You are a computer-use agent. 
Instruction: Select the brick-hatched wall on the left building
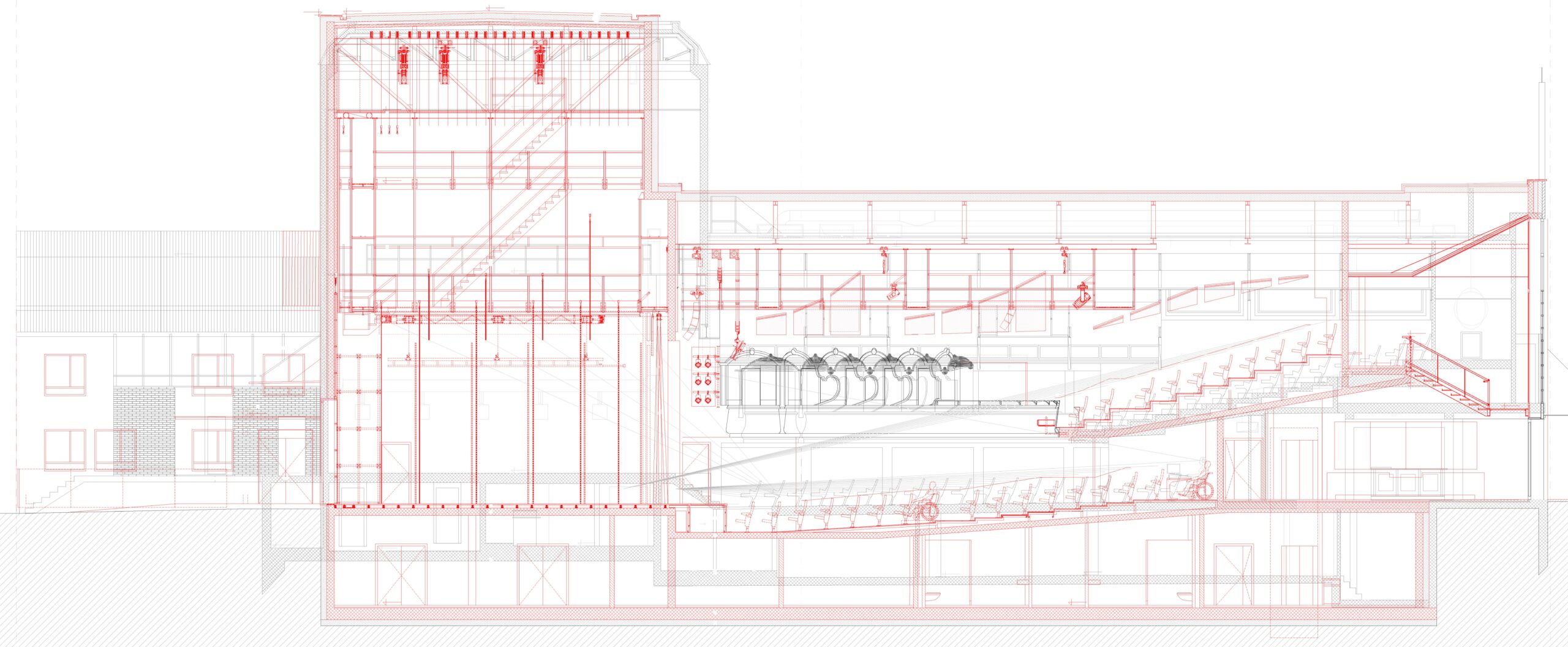[x=145, y=430]
